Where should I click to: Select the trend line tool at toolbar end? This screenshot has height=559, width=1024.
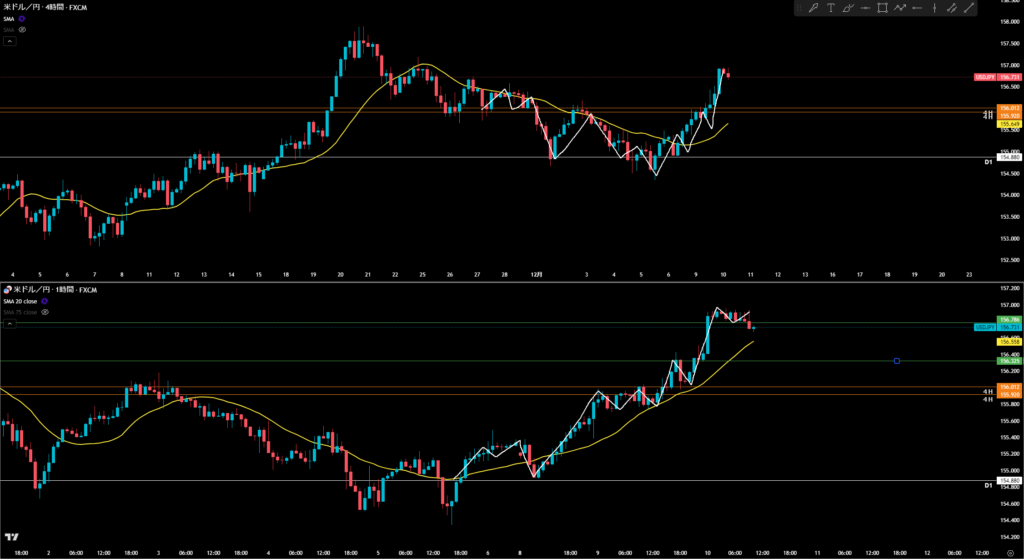[968, 9]
